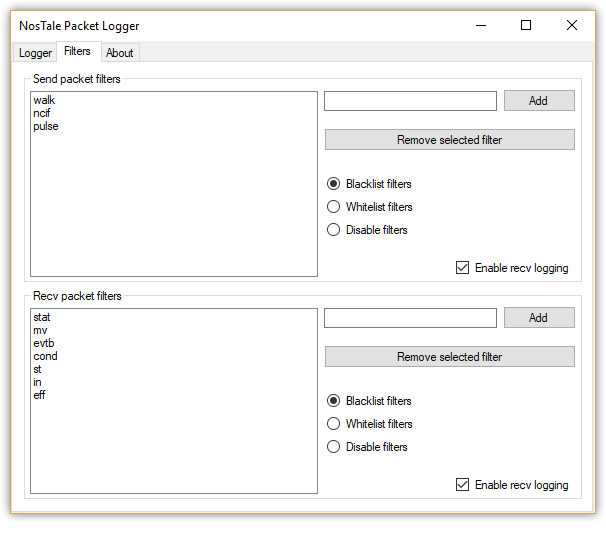Click Remove selected filter for send packets
This screenshot has height=554, width=606.
[449, 140]
